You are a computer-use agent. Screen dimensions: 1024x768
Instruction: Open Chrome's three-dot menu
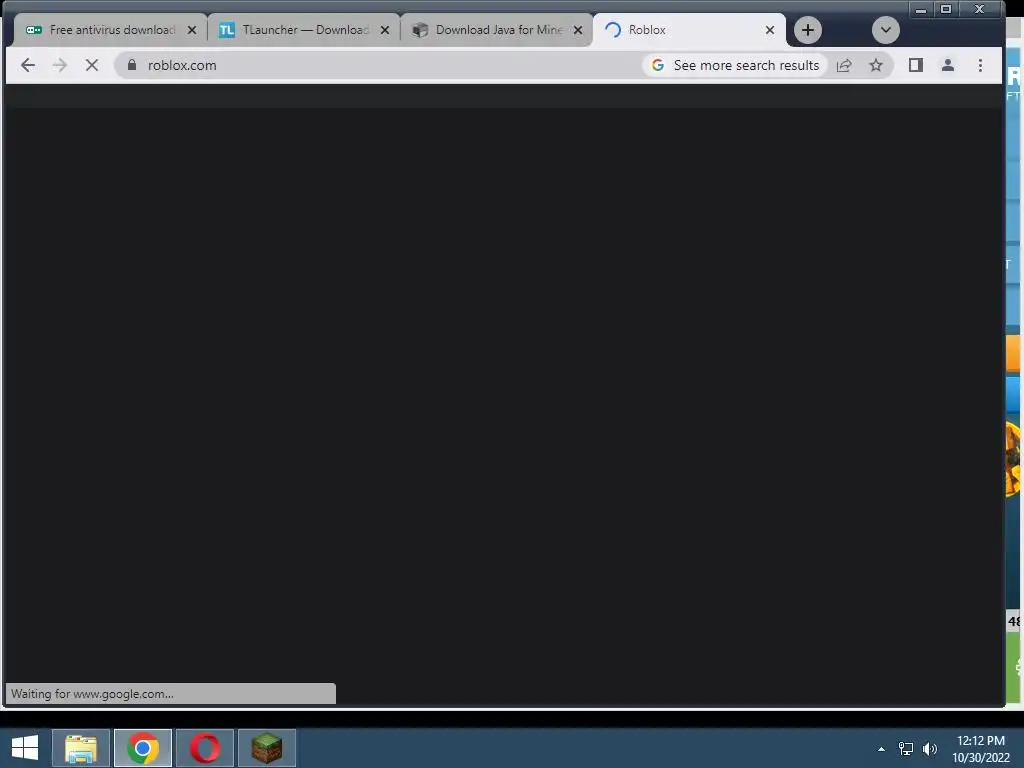coord(980,65)
